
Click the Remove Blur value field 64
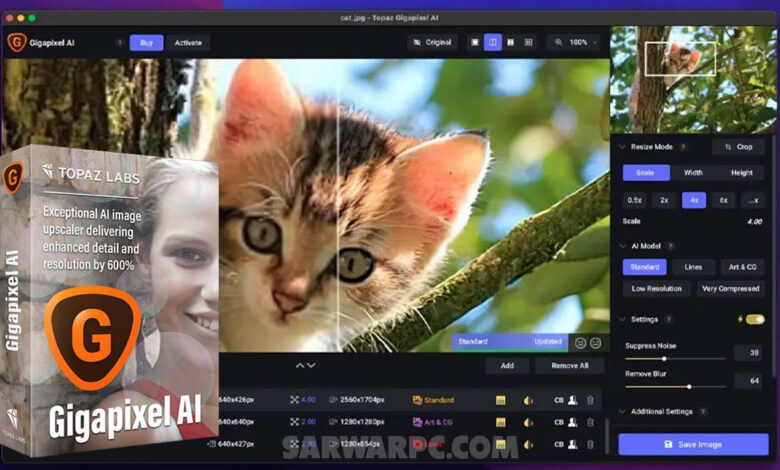point(748,380)
